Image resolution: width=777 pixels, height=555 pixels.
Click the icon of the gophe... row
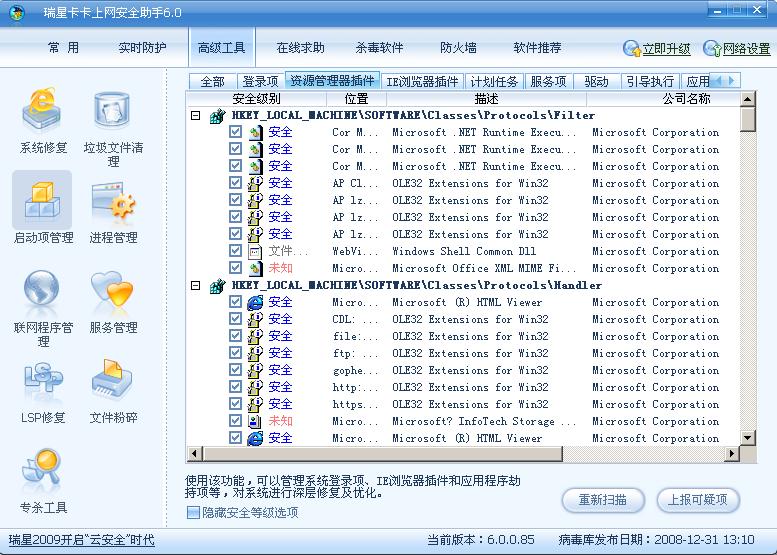255,370
